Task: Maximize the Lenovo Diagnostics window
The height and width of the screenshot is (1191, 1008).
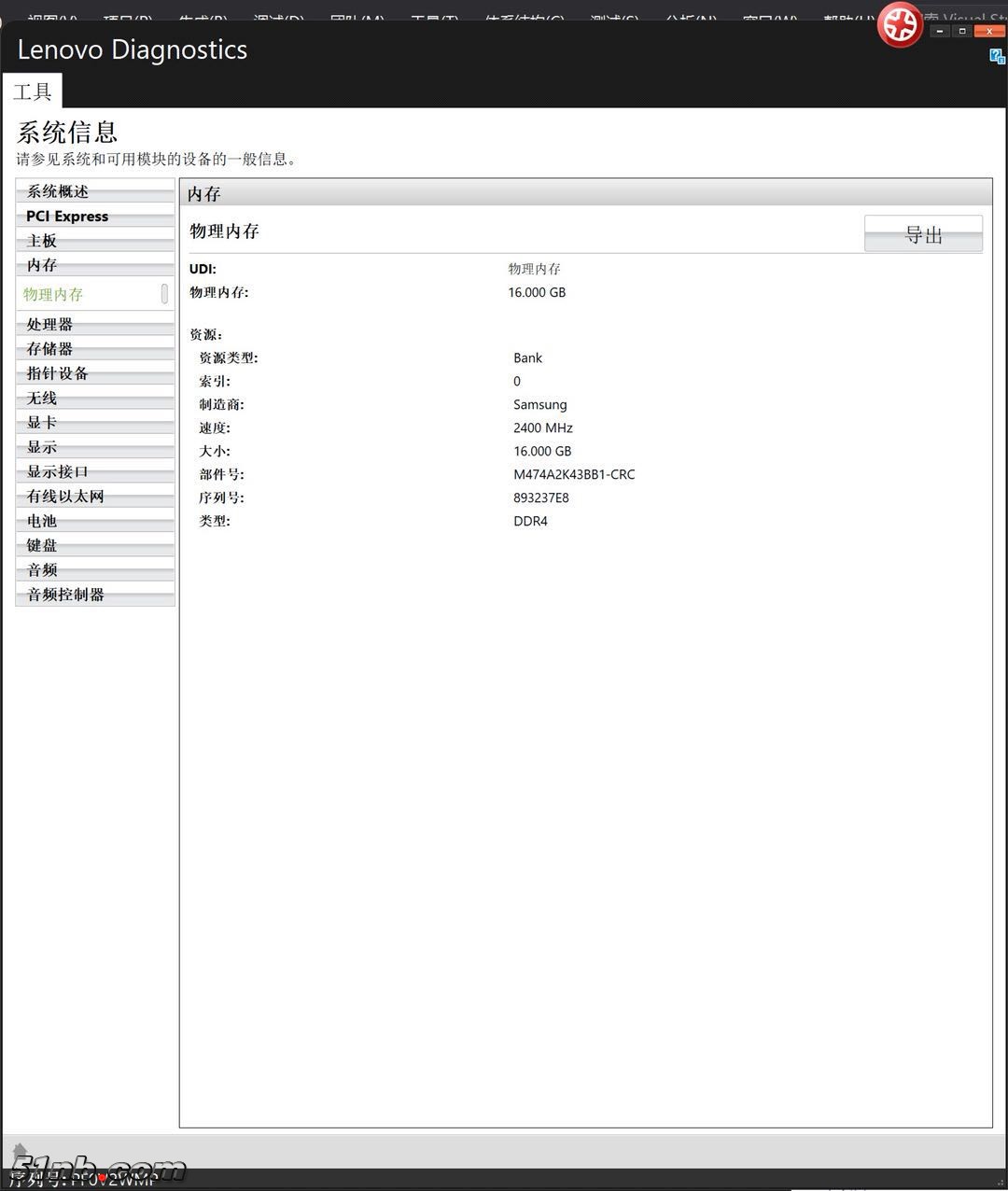Action: click(962, 31)
